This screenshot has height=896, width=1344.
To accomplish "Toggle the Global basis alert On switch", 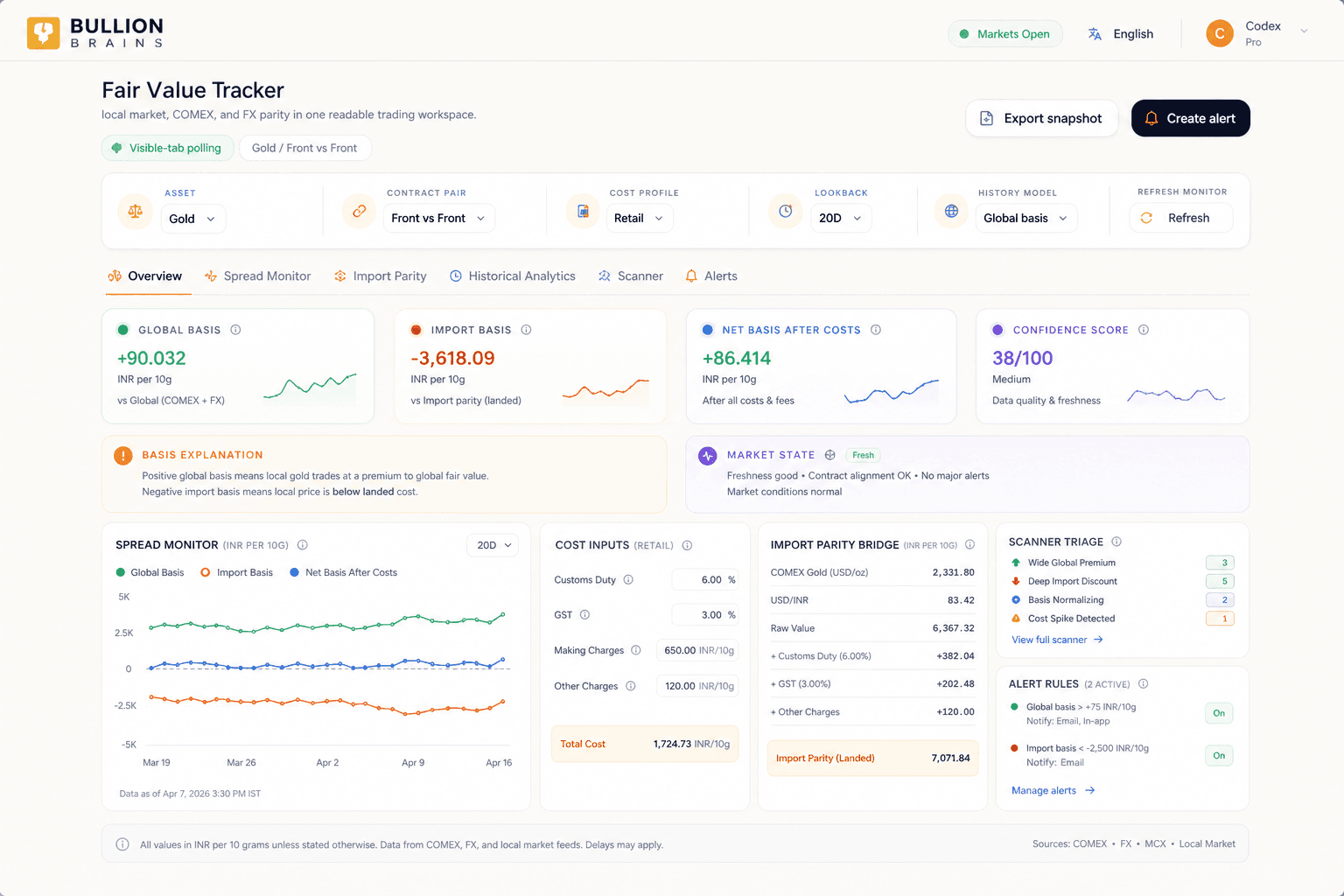I will [x=1219, y=713].
